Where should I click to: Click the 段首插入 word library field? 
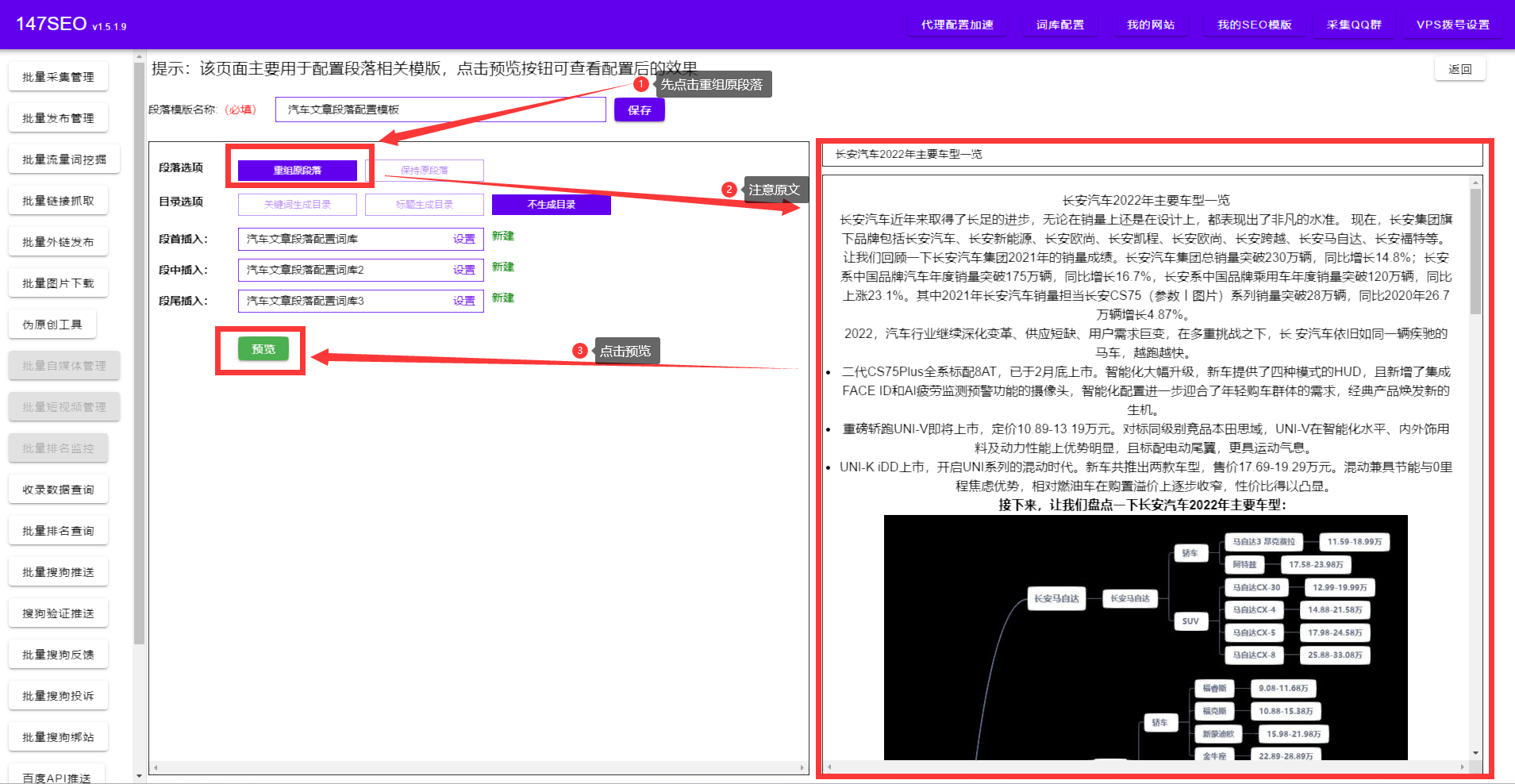[361, 239]
